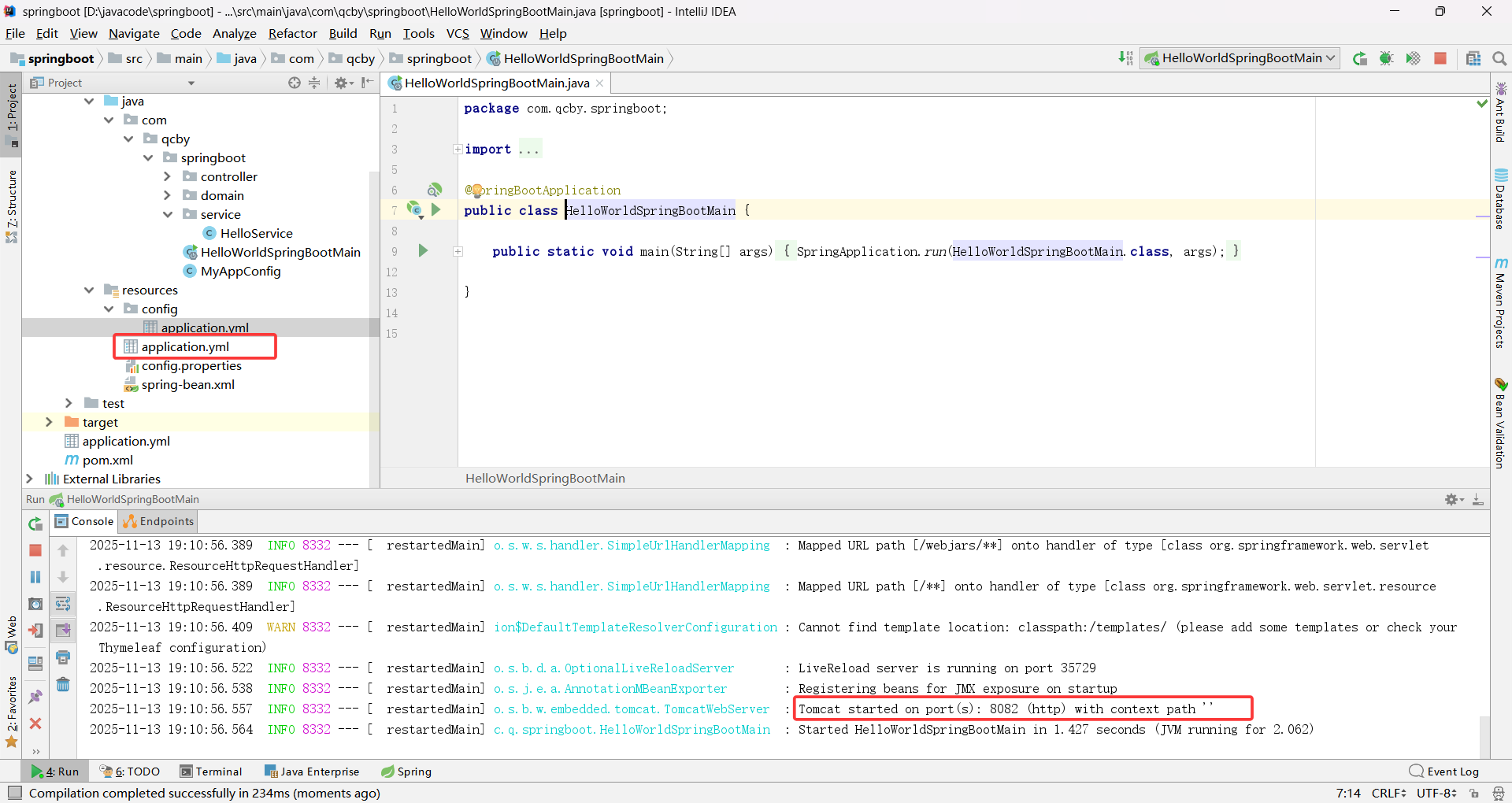Toggle the tool window bars in the status bar
This screenshot has height=803, width=1512.
tap(15, 793)
